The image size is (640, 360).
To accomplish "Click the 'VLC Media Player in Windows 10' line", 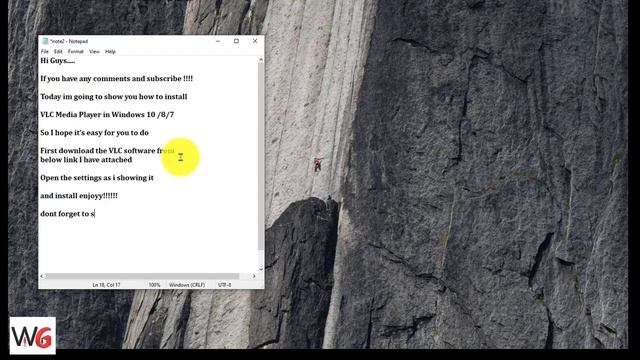I will point(107,115).
